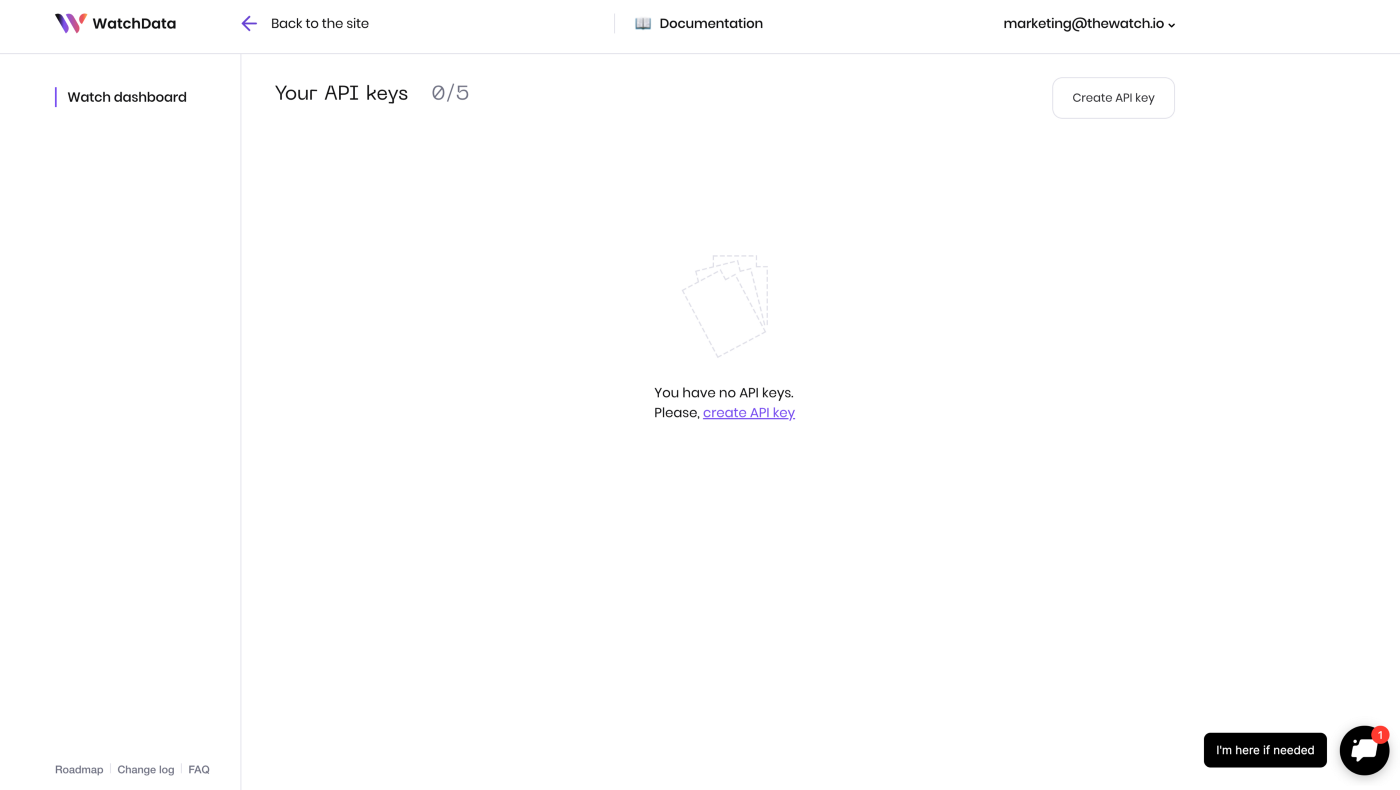Viewport: 1400px width, 790px height.
Task: Open the chat assistant bubble icon
Action: [1364, 751]
